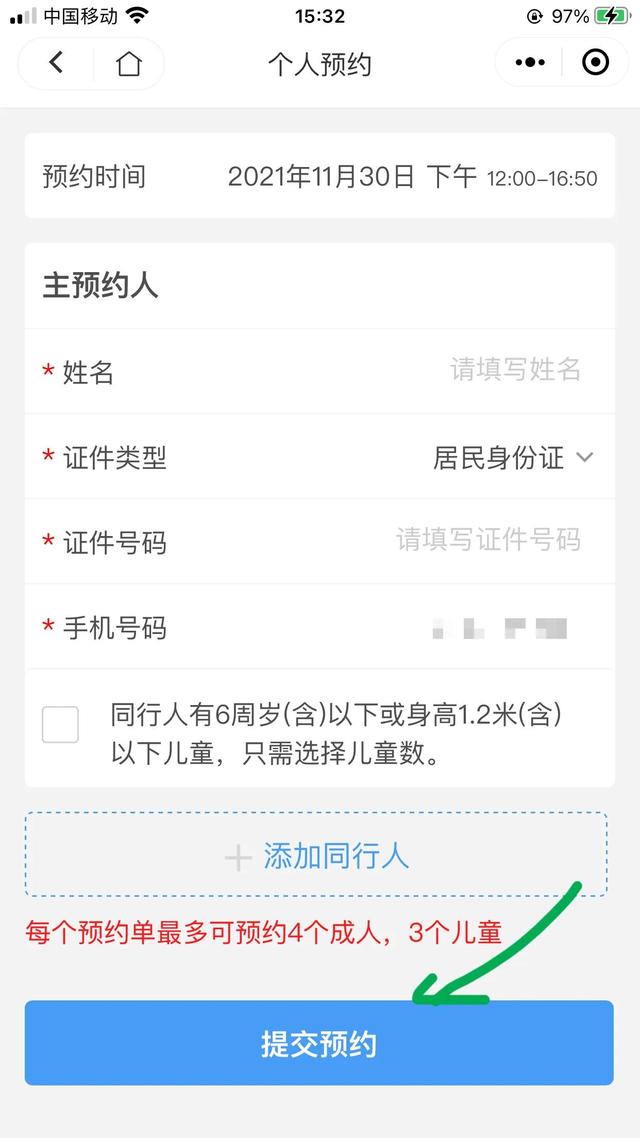Tap the circular close capsule icon
Viewport: 640px width, 1138px height.
point(595,62)
